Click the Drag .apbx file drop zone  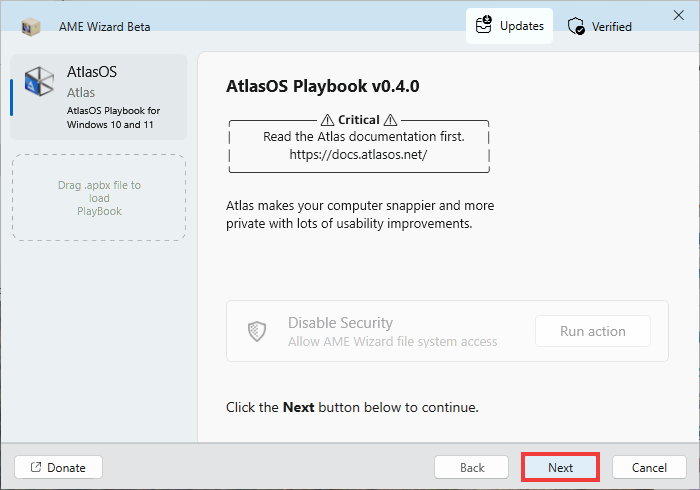pyautogui.click(x=99, y=198)
